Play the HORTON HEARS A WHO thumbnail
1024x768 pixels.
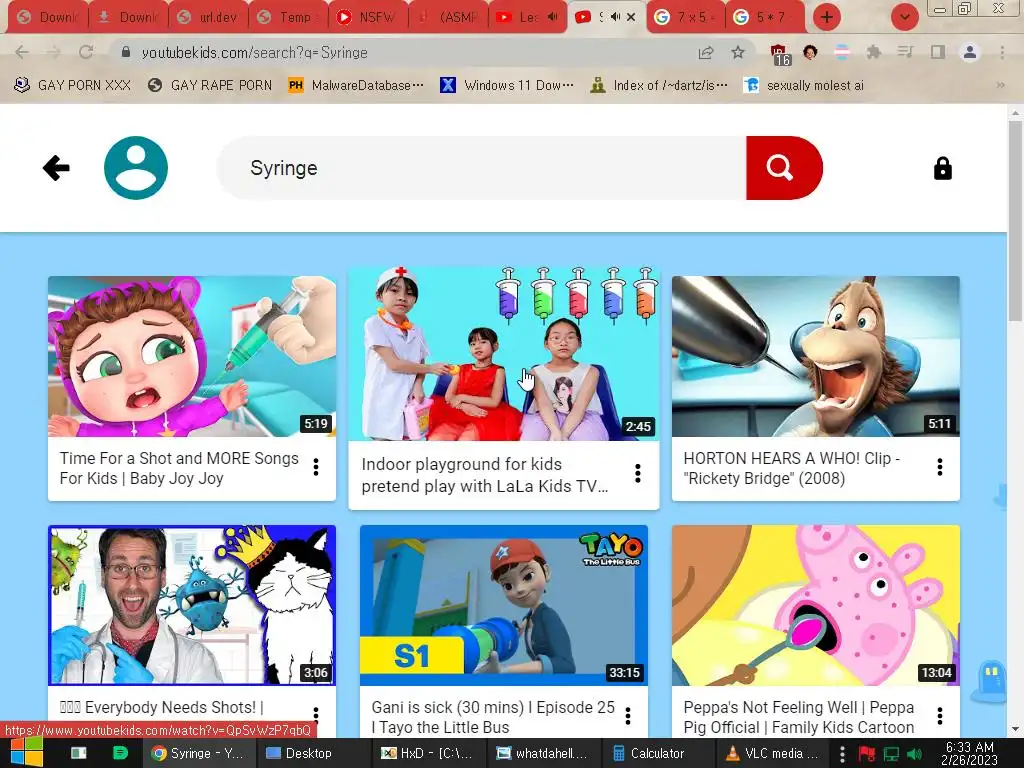(x=816, y=356)
